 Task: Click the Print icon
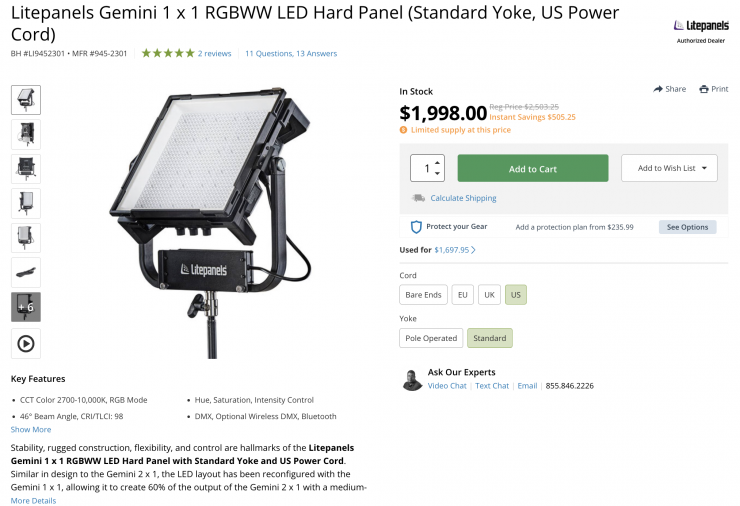(x=704, y=89)
